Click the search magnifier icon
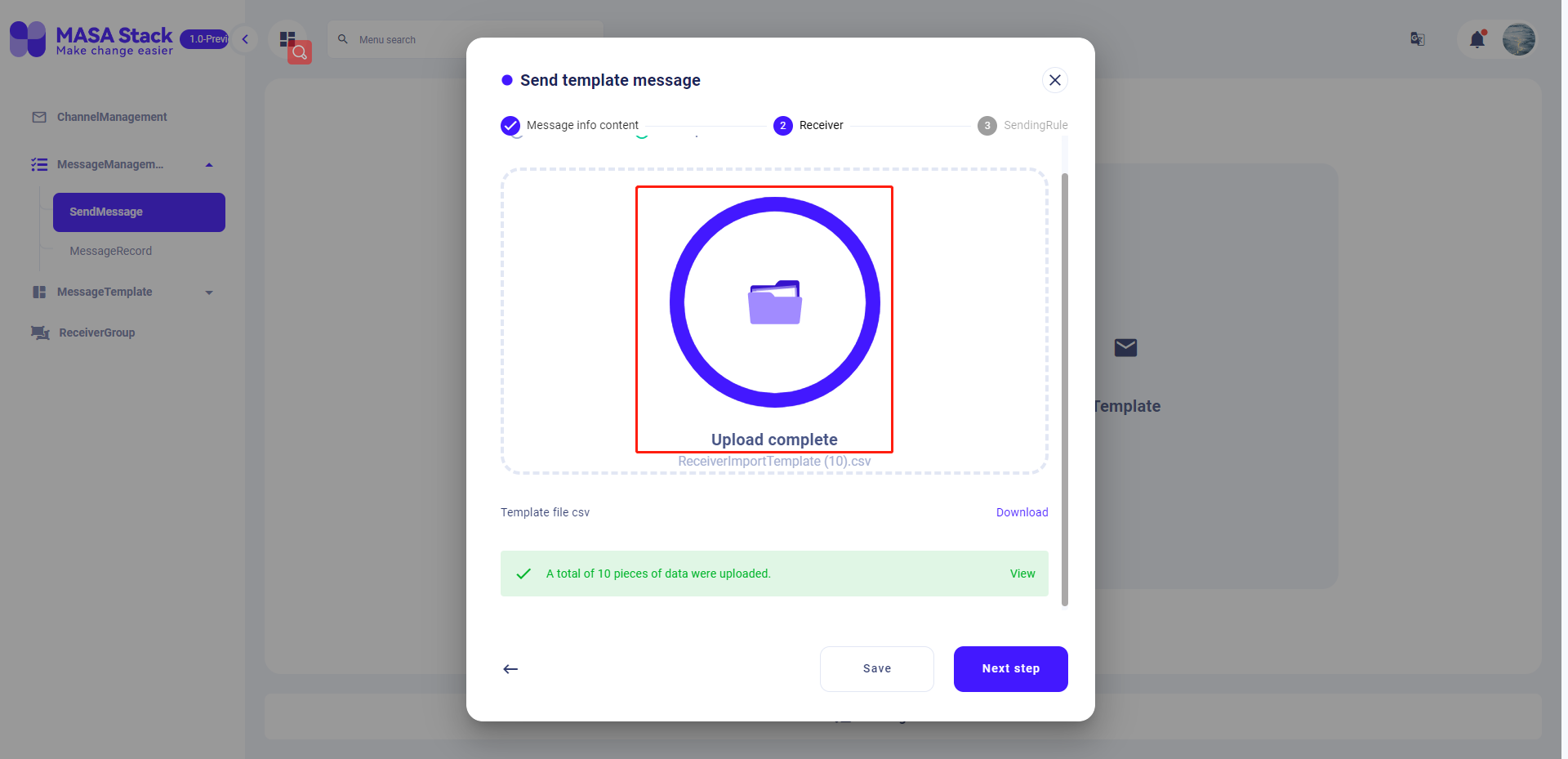Screen dimensions: 1568x759 [343, 39]
